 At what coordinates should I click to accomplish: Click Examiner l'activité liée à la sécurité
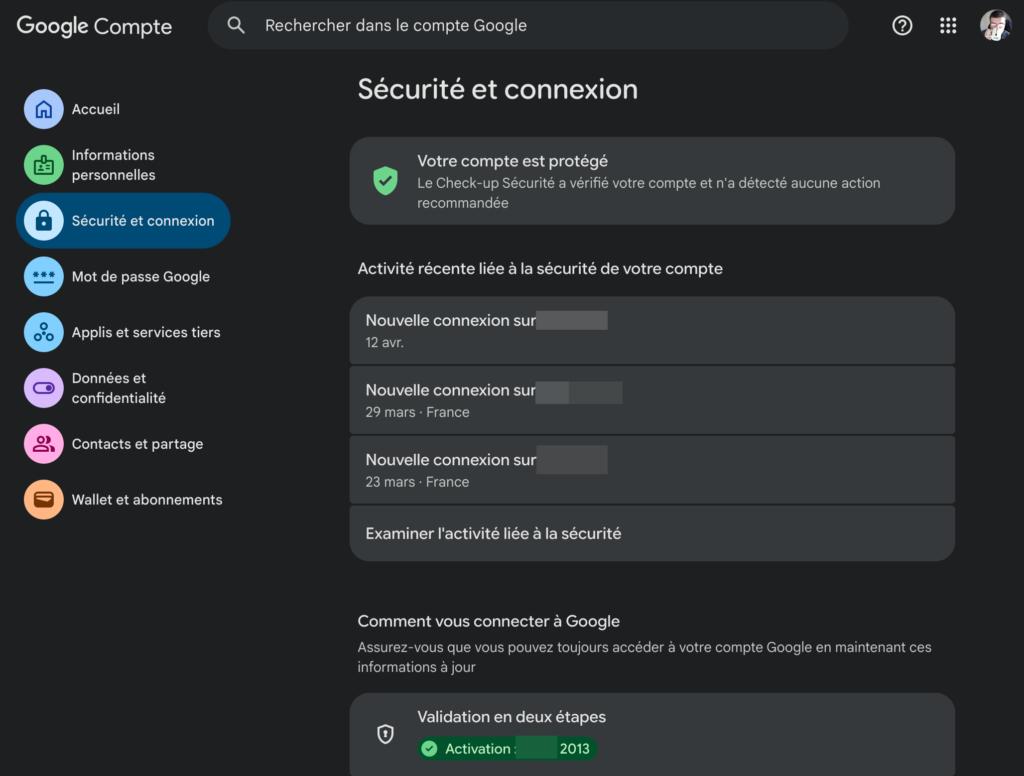[652, 533]
